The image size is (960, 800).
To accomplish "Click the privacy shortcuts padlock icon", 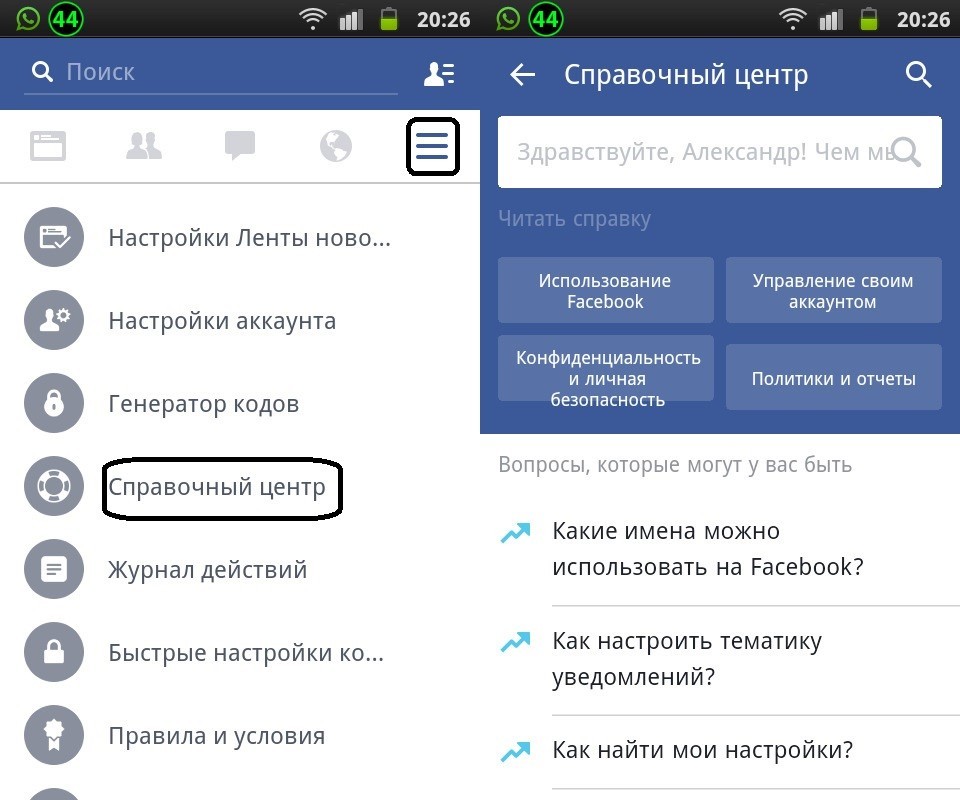I will point(54,652).
